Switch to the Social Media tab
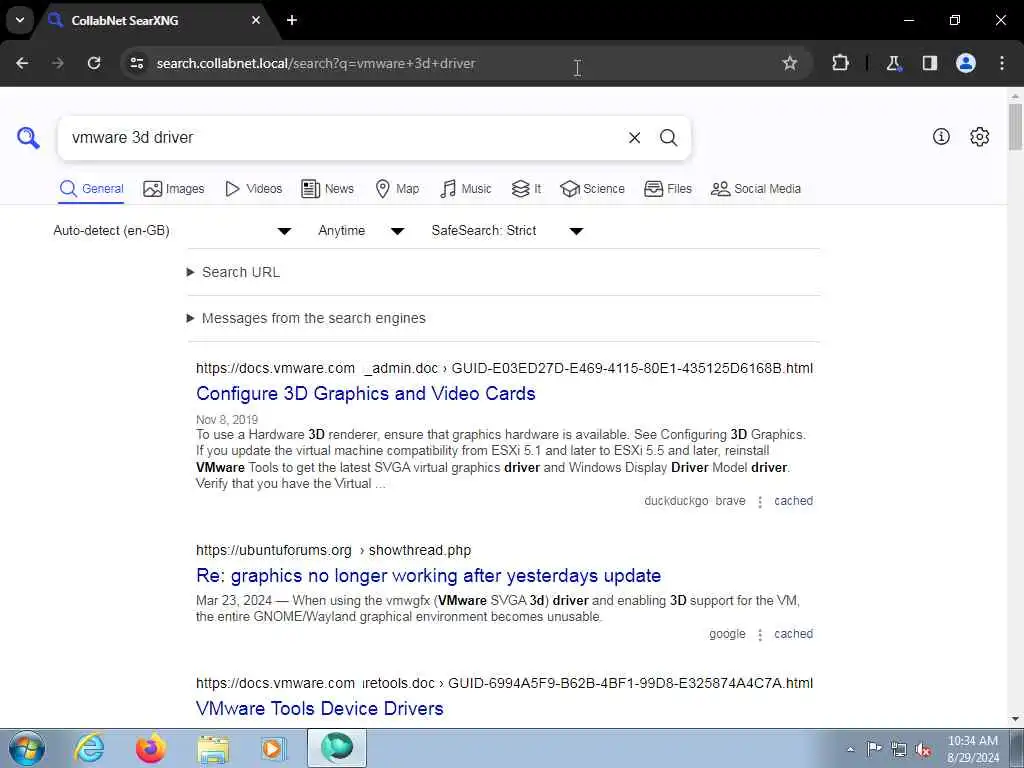Screen dimensions: 1024x768 click(756, 189)
